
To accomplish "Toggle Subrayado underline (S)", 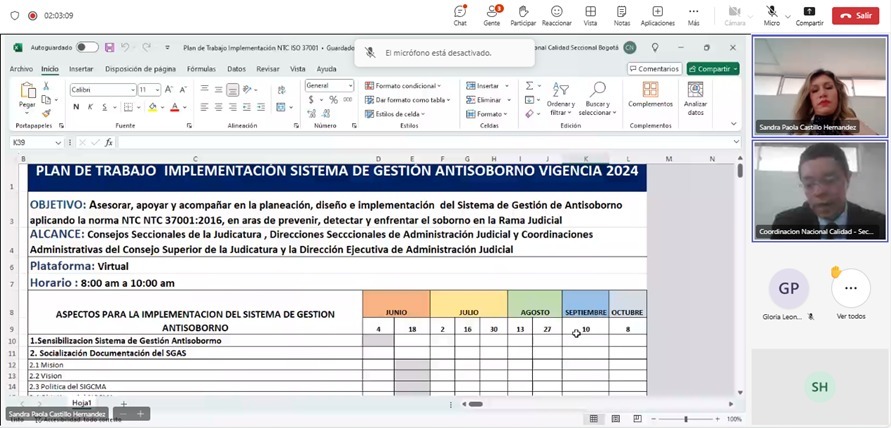I will tap(105, 107).
